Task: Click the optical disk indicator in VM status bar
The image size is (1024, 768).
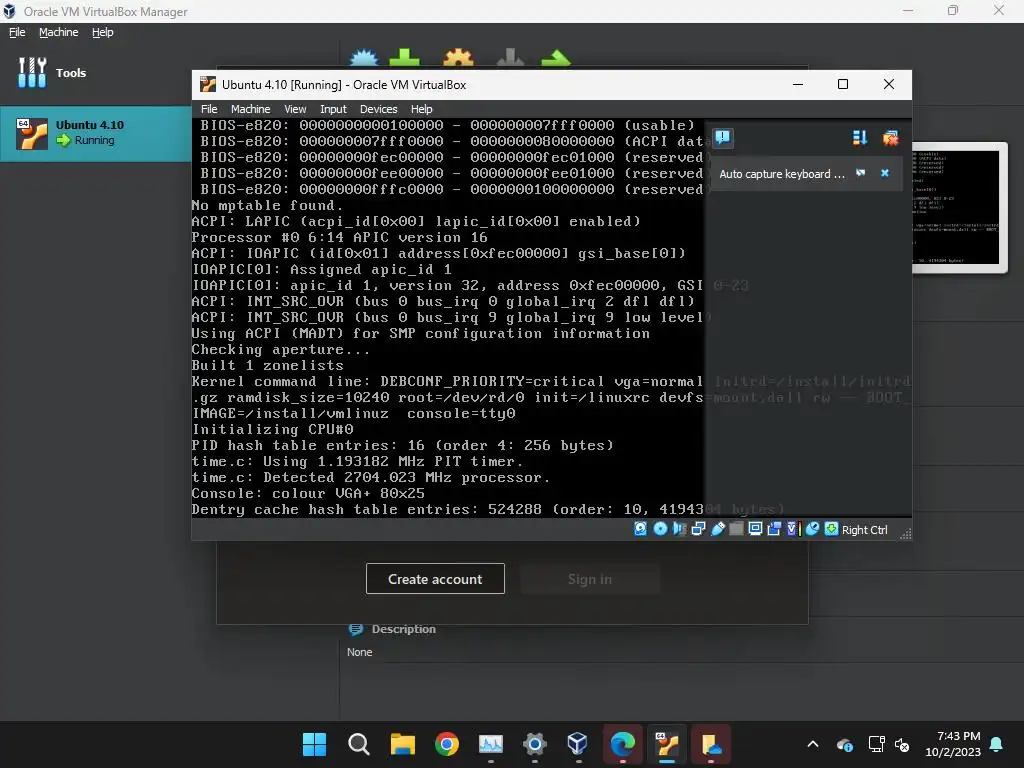Action: [x=660, y=529]
